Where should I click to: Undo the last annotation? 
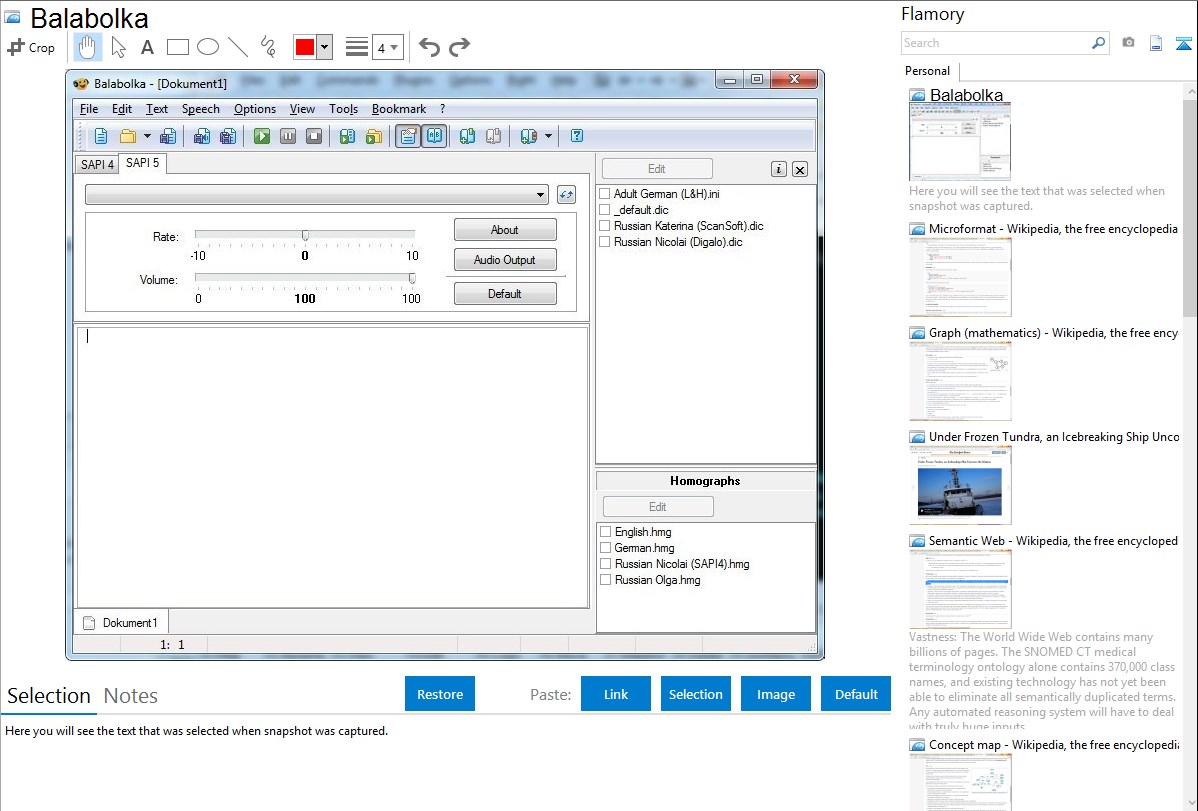(x=429, y=47)
